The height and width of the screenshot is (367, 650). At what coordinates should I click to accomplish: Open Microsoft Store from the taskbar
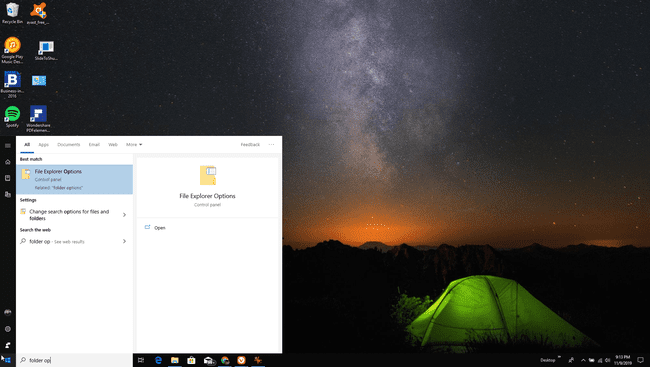(x=191, y=360)
